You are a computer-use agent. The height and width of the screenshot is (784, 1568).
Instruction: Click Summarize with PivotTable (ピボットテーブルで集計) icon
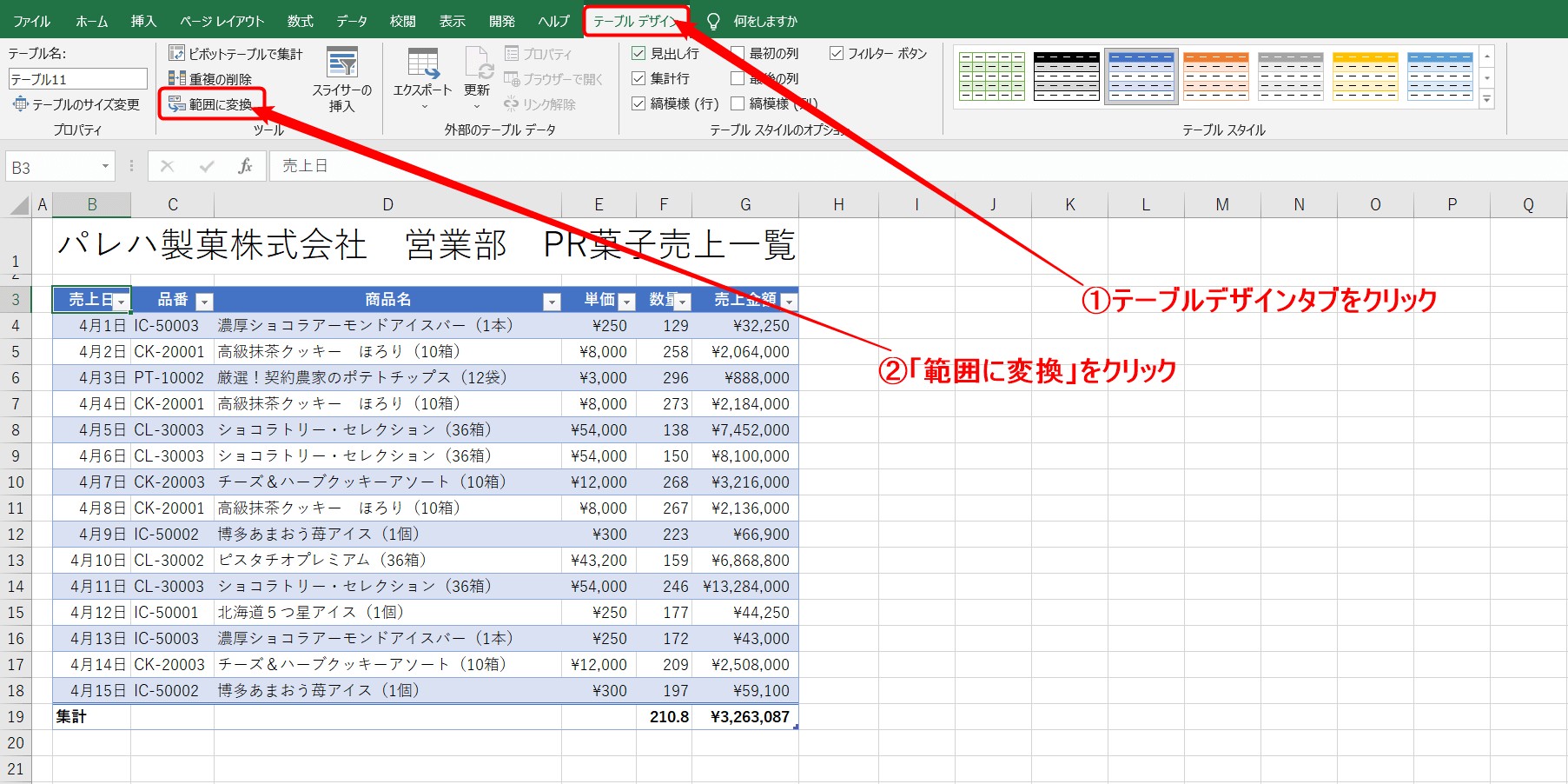(176, 54)
